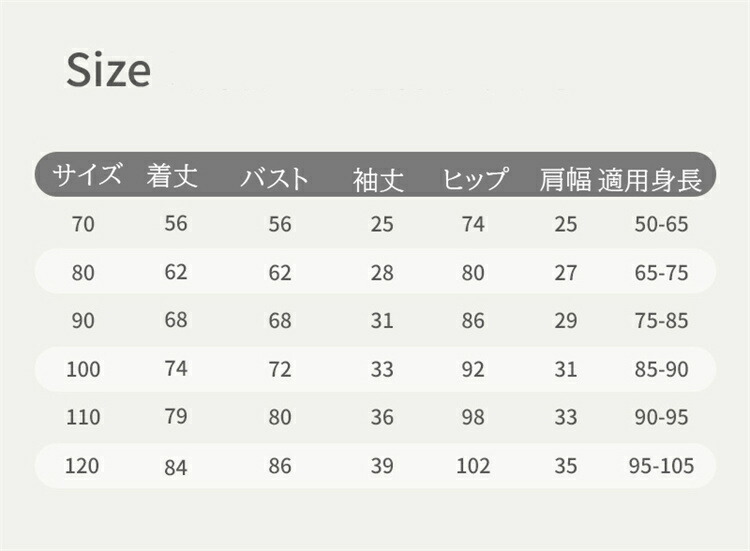Select the 袖丈 column header

click(378, 180)
